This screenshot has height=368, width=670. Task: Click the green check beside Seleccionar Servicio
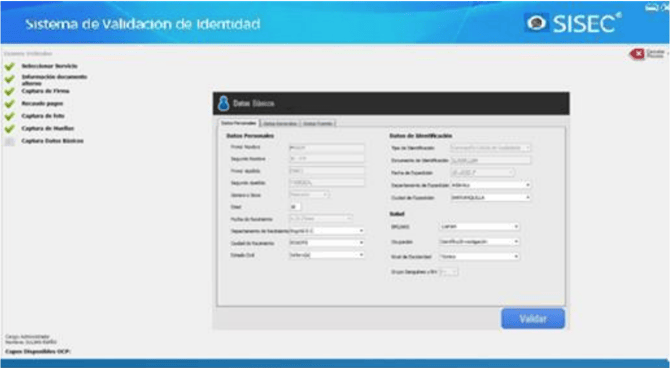tap(9, 67)
